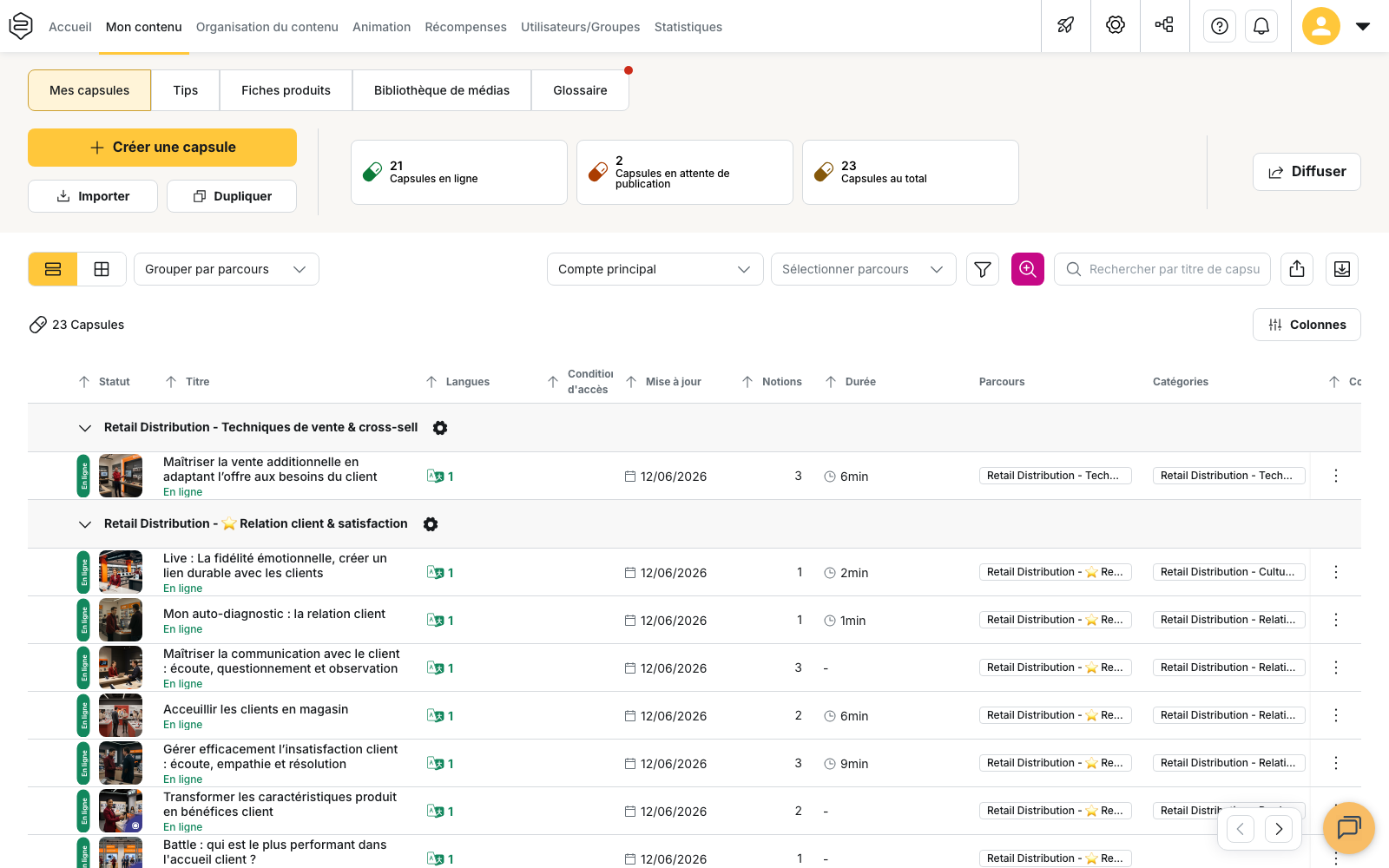This screenshot has width=1389, height=868.
Task: Click the Colonnes button
Action: tap(1307, 325)
